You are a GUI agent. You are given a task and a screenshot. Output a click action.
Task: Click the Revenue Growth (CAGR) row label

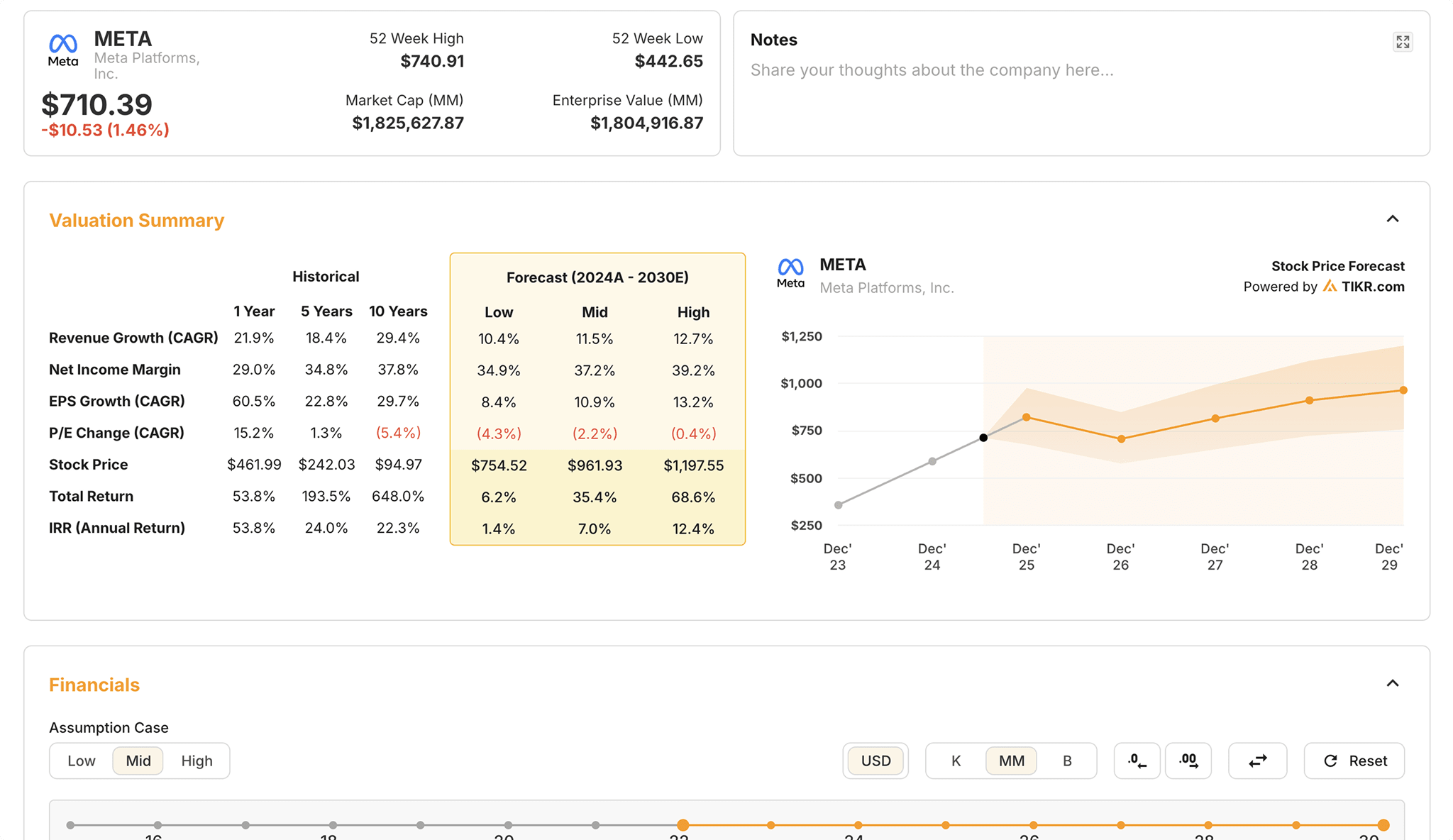pos(133,338)
